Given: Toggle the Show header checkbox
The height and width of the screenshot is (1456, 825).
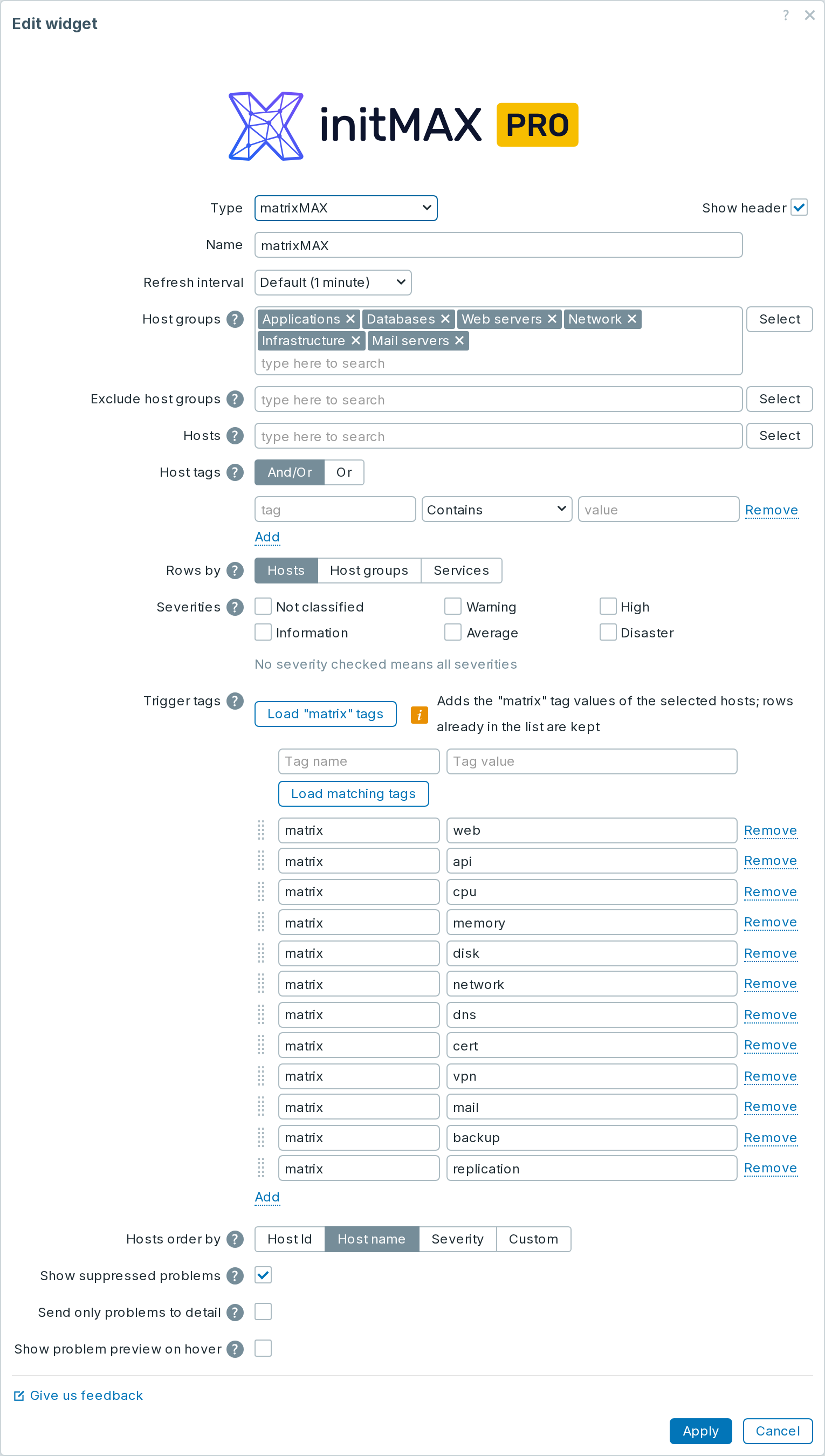Looking at the screenshot, I should [x=800, y=208].
